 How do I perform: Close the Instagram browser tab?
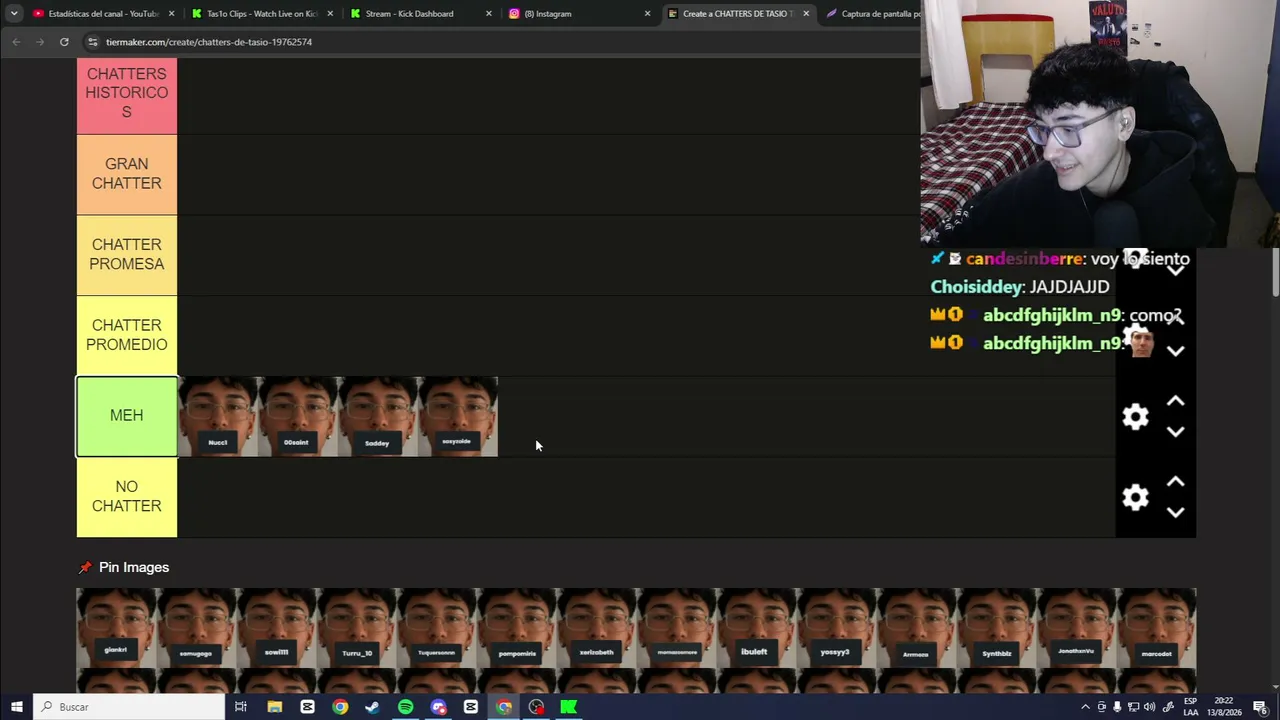click(x=647, y=14)
